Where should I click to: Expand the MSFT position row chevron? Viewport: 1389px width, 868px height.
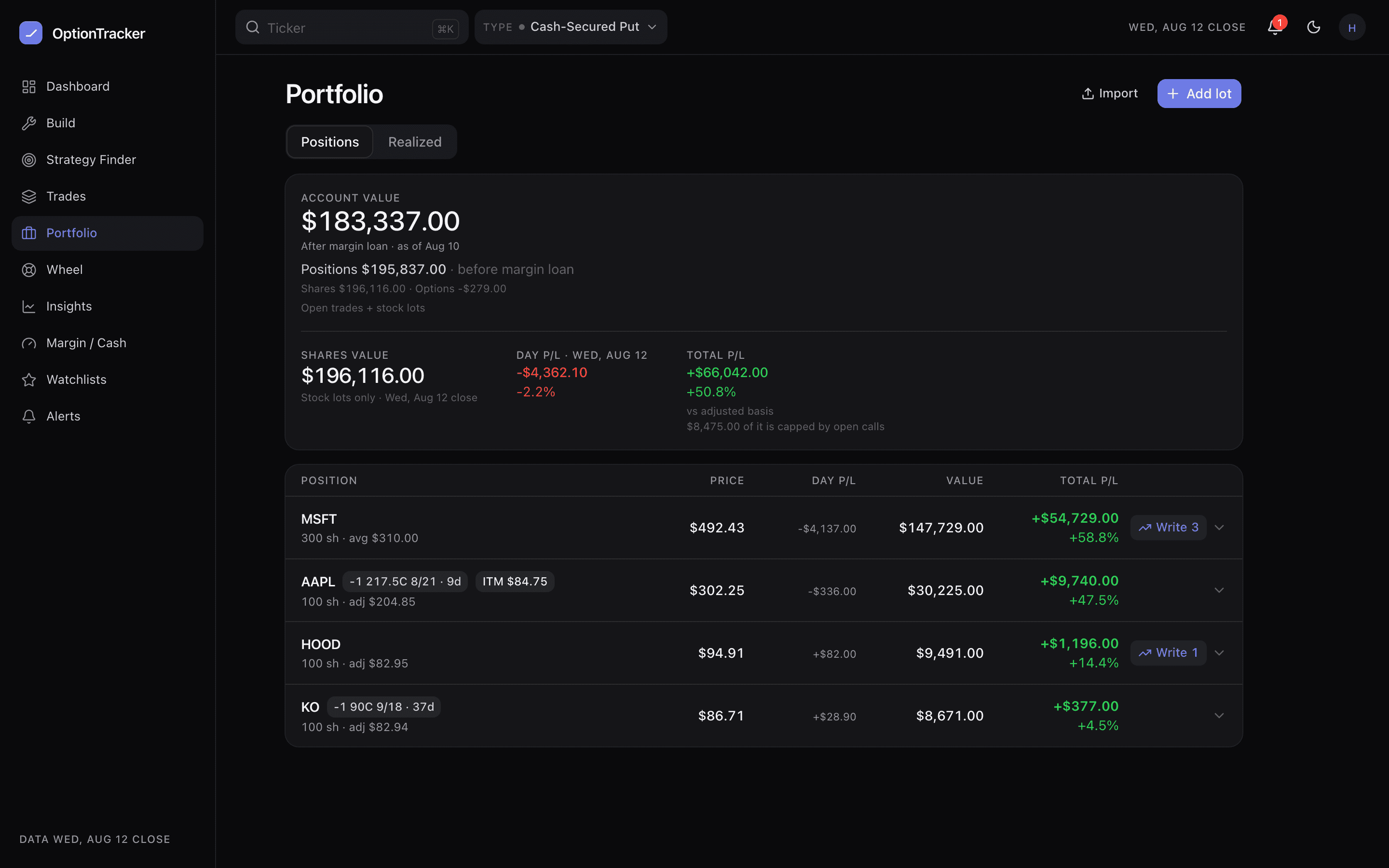click(1219, 528)
